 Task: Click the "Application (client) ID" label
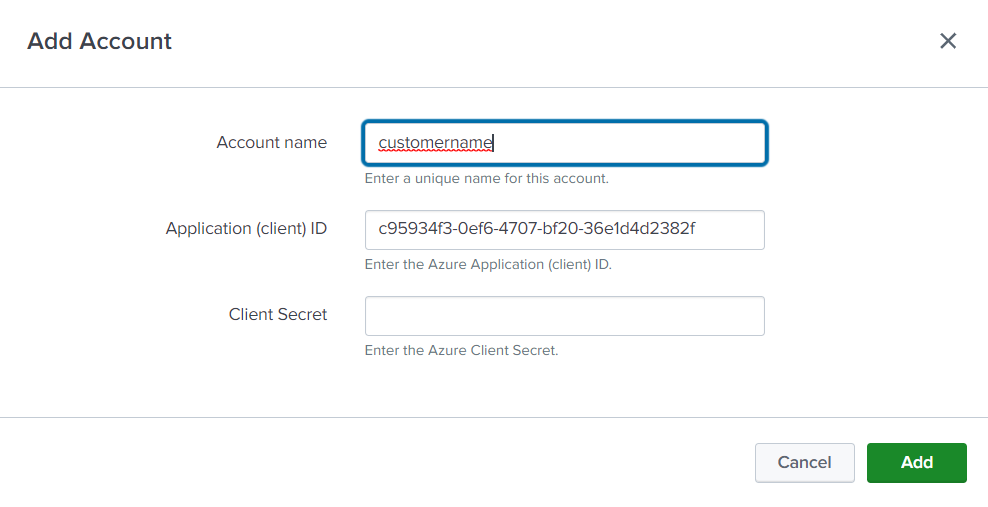pyautogui.click(x=246, y=229)
